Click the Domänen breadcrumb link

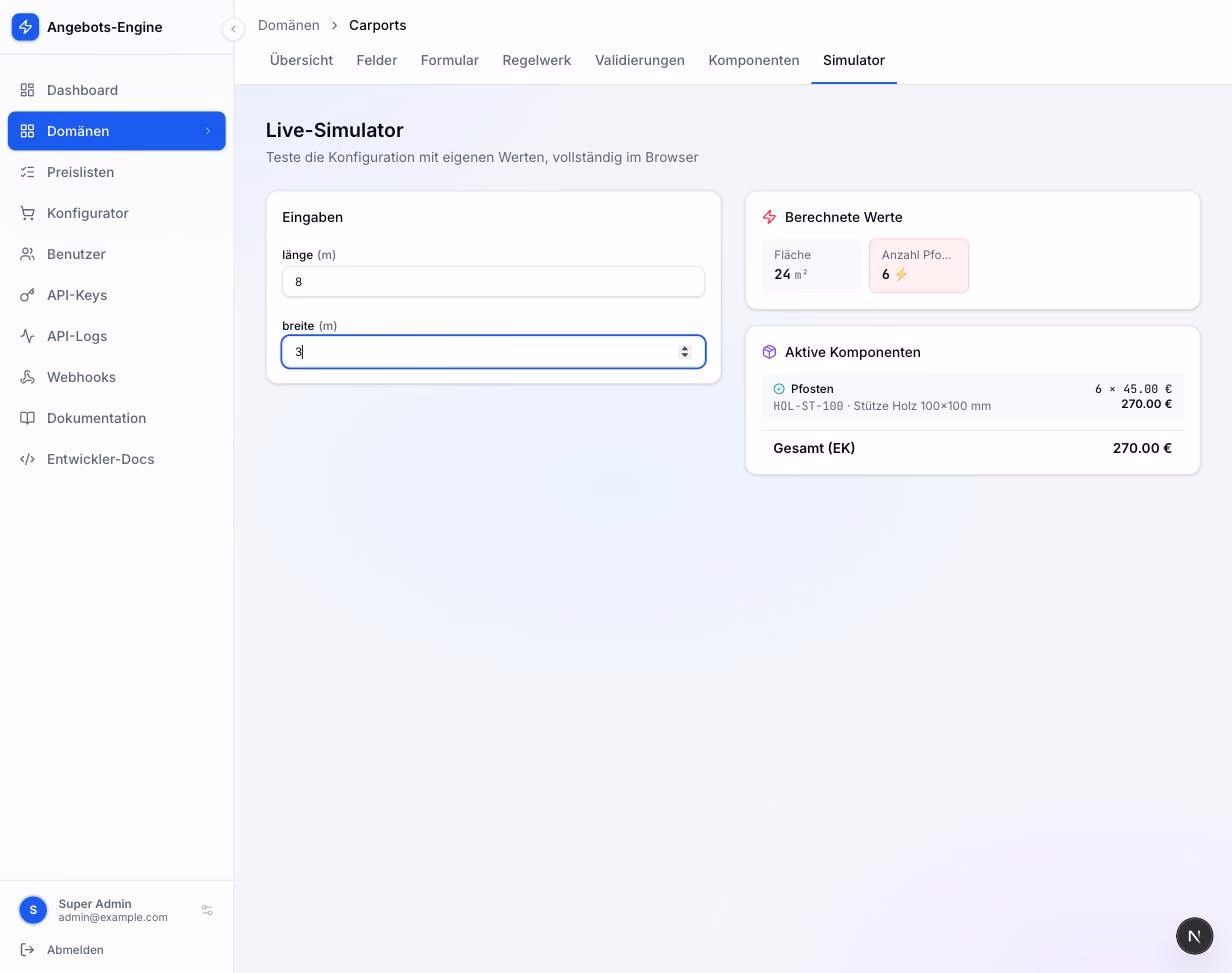point(289,25)
